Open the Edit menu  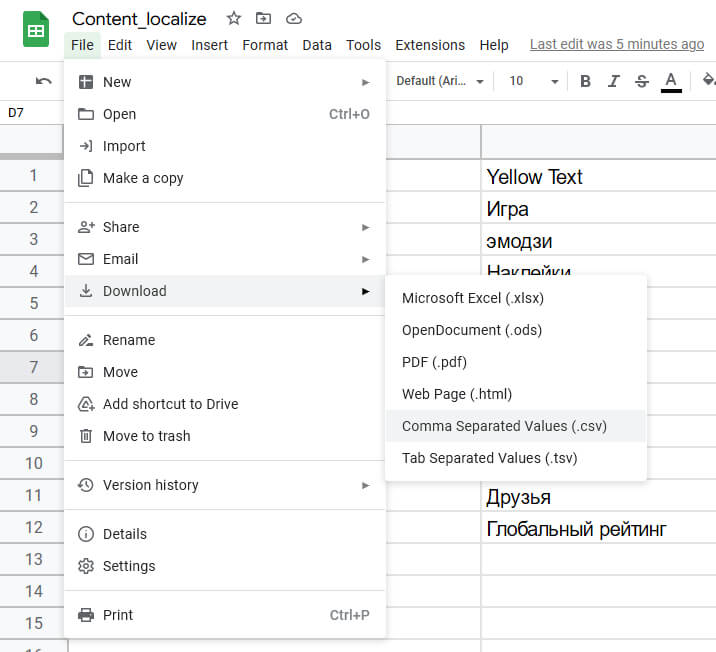(120, 45)
